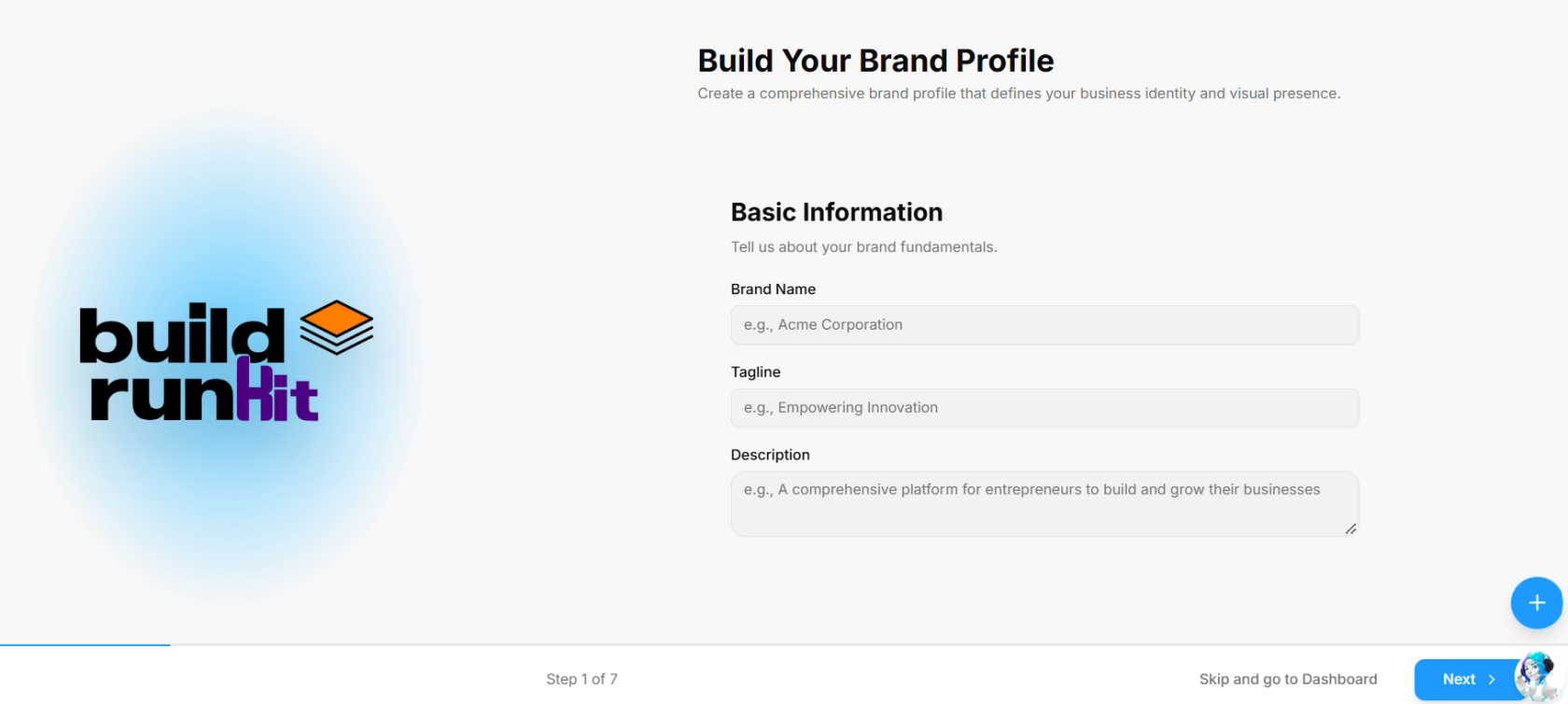Focus the Brand Name input field
Screen dimensions: 1568x704
coord(1044,325)
